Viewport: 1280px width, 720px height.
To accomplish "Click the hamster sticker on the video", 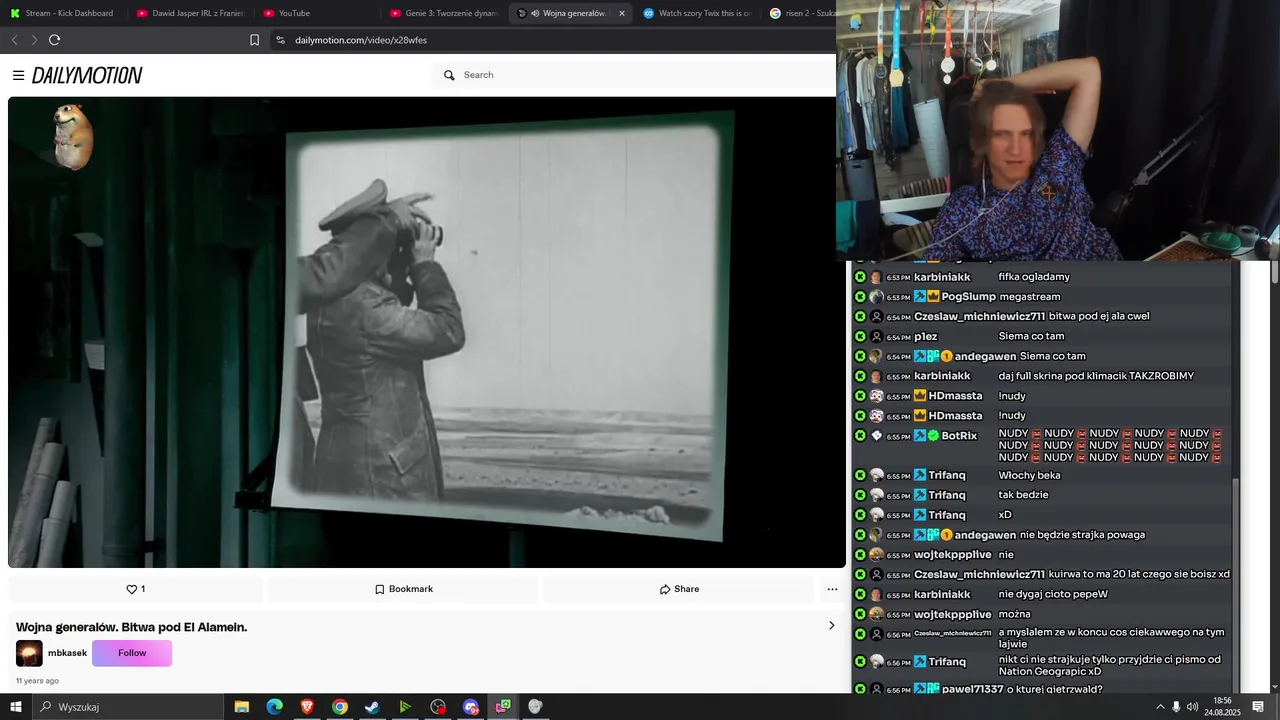I will click(x=72, y=137).
